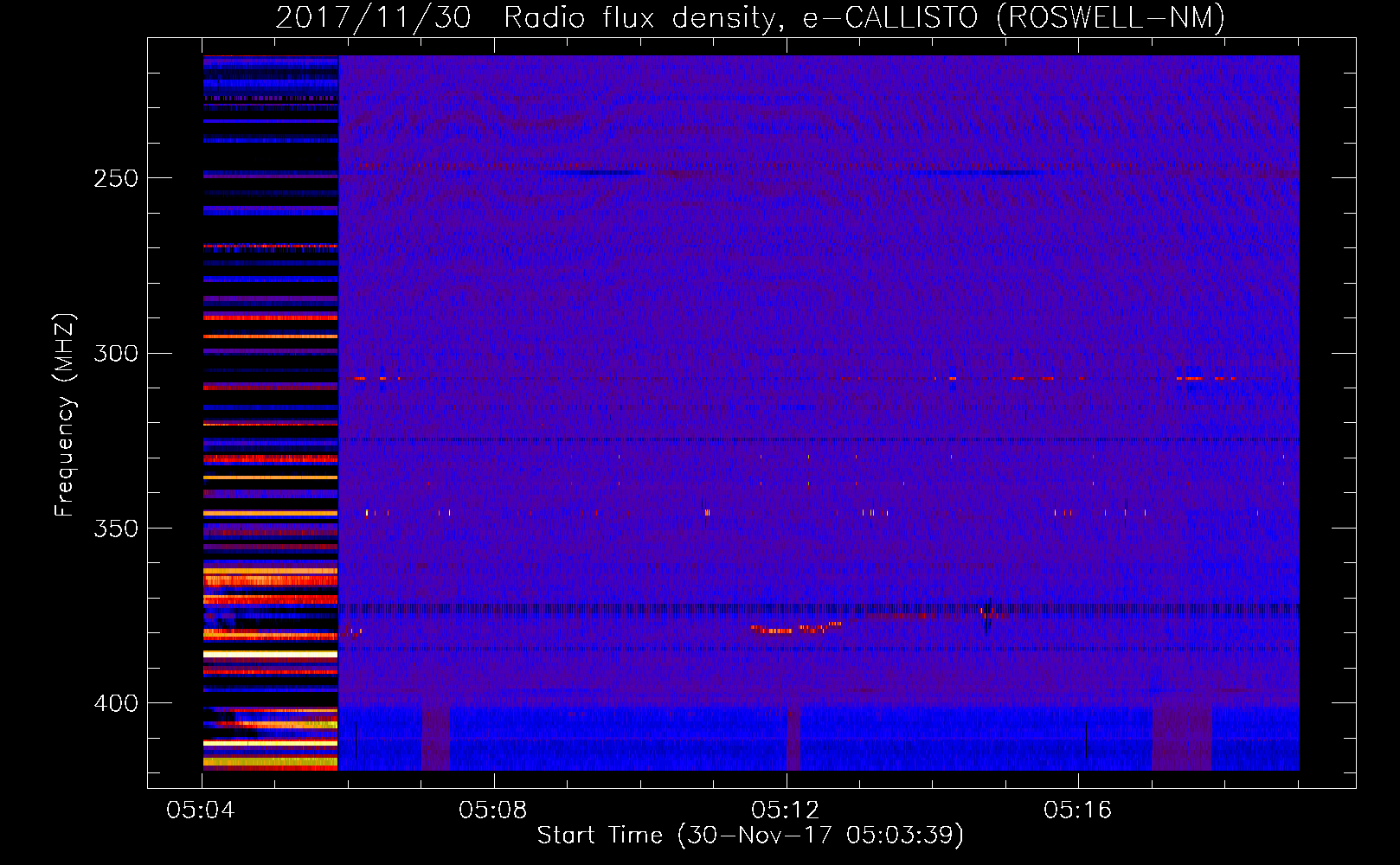Click the '05:08' time tick label

click(x=493, y=811)
